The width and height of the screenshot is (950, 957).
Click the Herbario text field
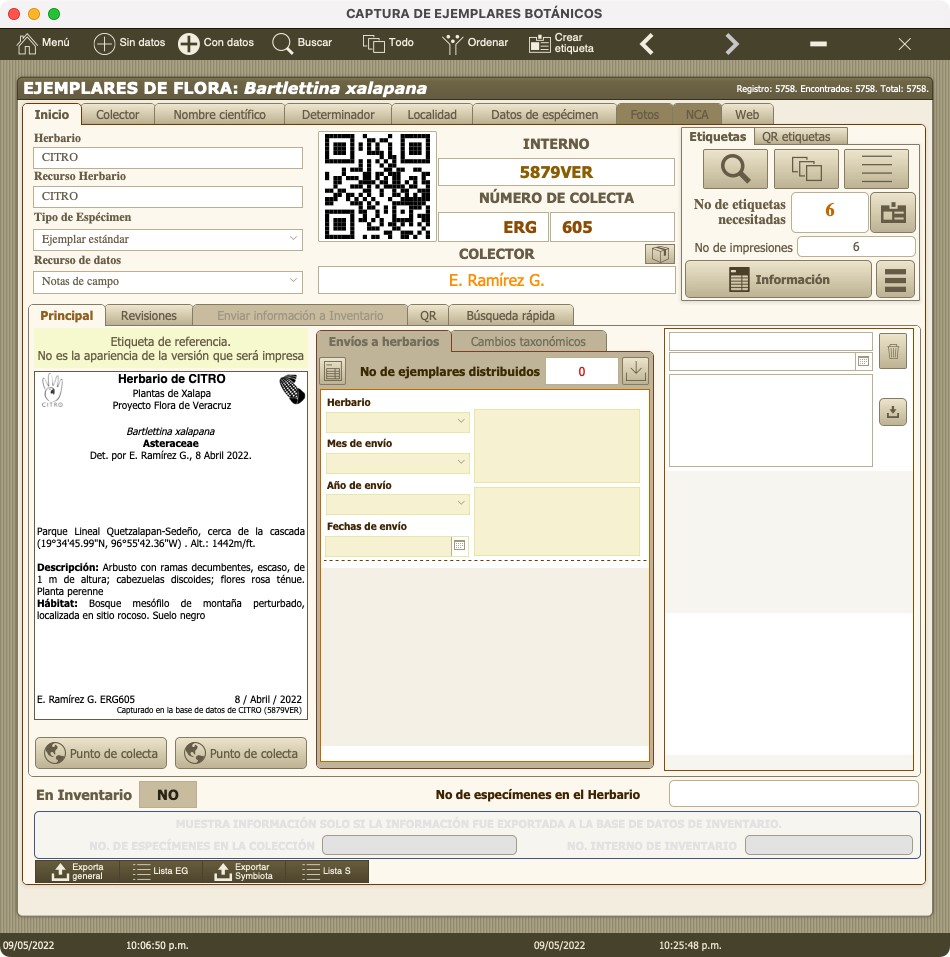(x=168, y=157)
